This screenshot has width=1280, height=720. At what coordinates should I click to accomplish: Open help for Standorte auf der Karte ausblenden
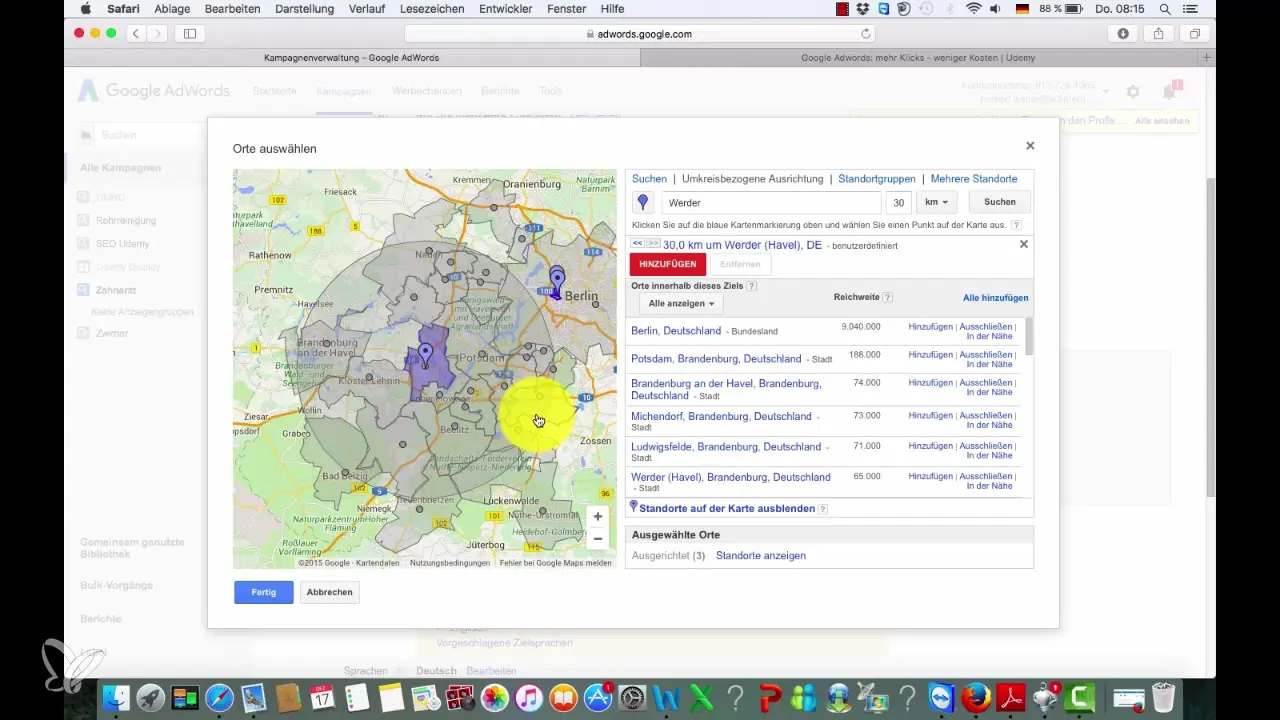click(823, 509)
